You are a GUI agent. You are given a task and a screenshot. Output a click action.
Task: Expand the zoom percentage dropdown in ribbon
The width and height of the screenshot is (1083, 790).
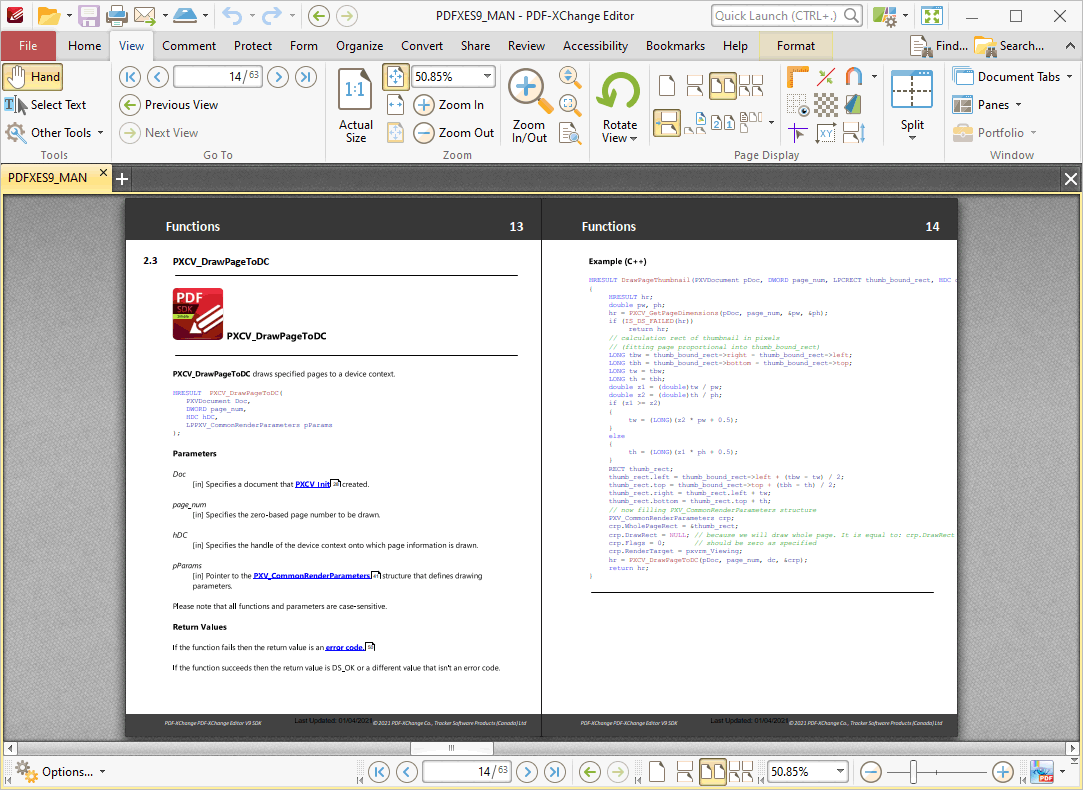(x=487, y=77)
